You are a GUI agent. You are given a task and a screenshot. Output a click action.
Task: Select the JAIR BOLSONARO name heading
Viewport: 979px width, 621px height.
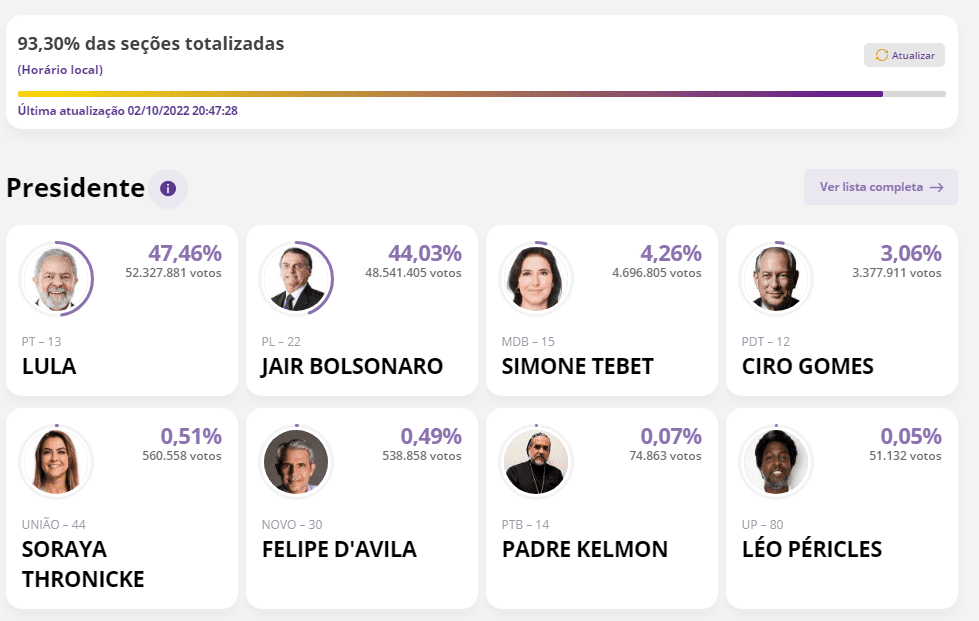tap(352, 366)
